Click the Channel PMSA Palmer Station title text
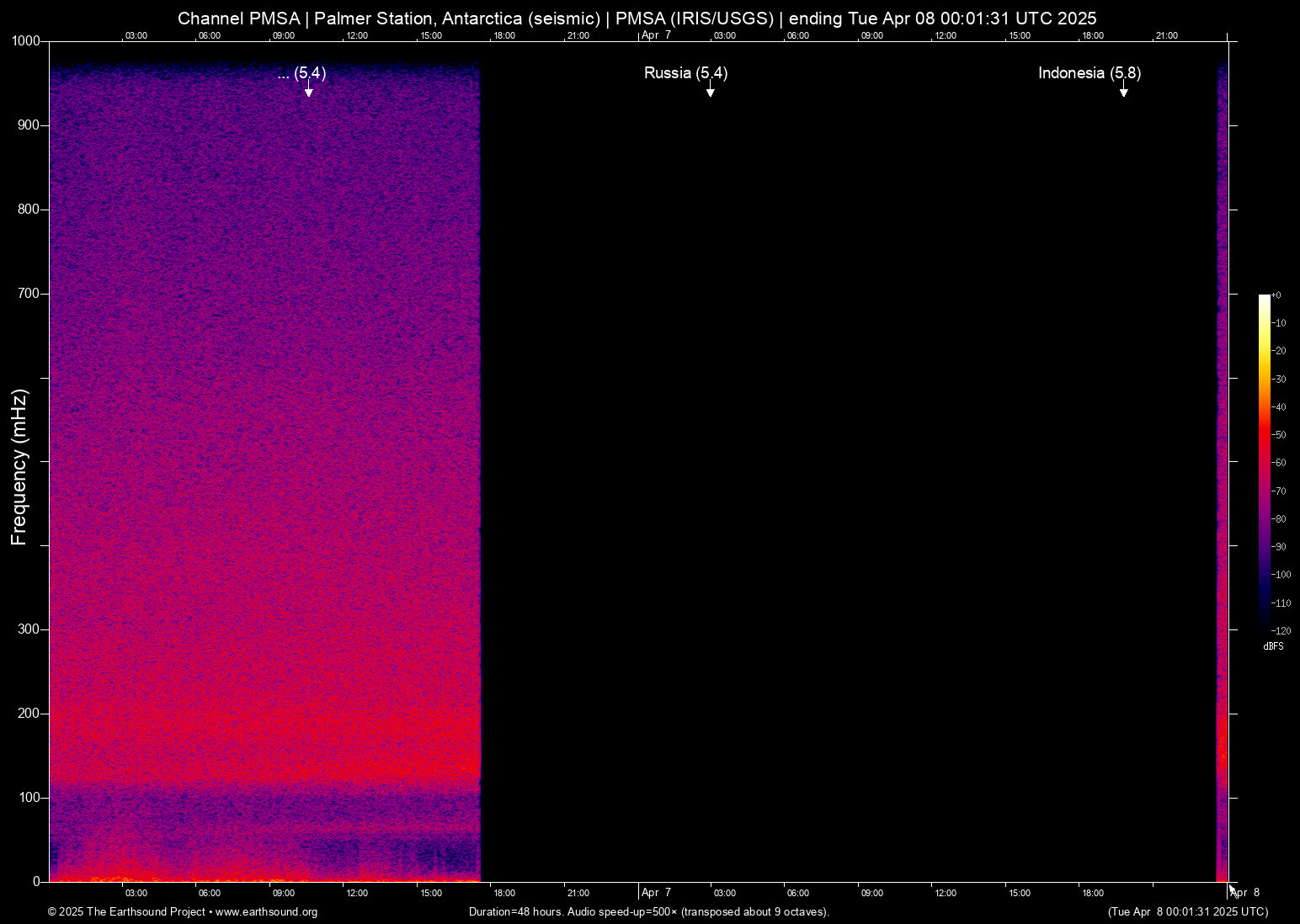 point(637,19)
